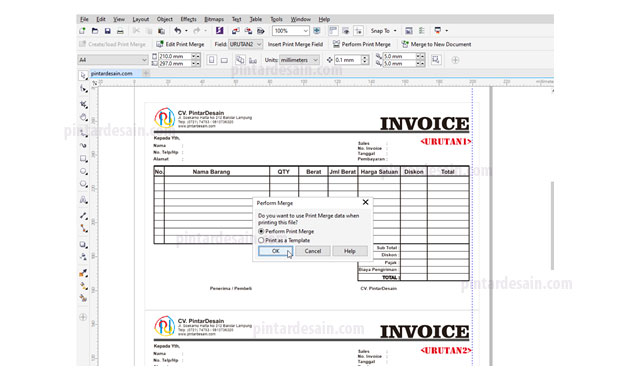The image size is (630, 380).
Task: Click Help in Perform Merge dialog
Action: (350, 251)
